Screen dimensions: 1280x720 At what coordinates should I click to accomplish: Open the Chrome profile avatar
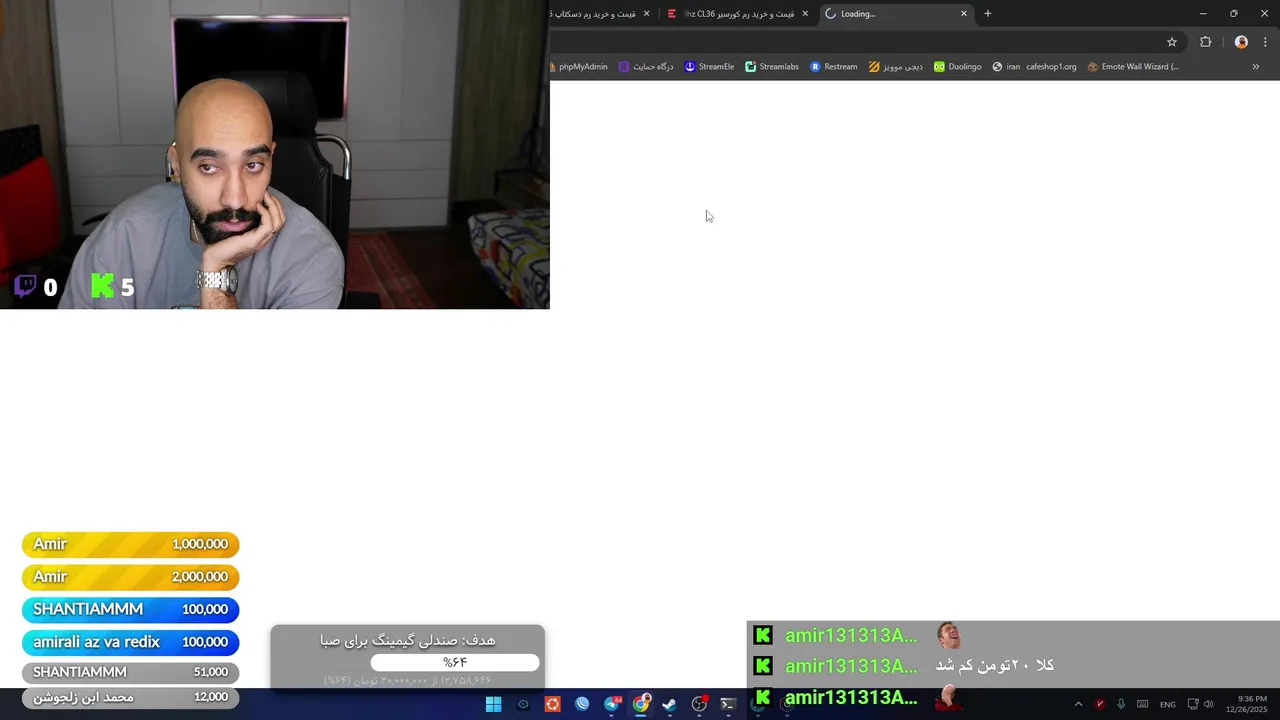click(1241, 42)
